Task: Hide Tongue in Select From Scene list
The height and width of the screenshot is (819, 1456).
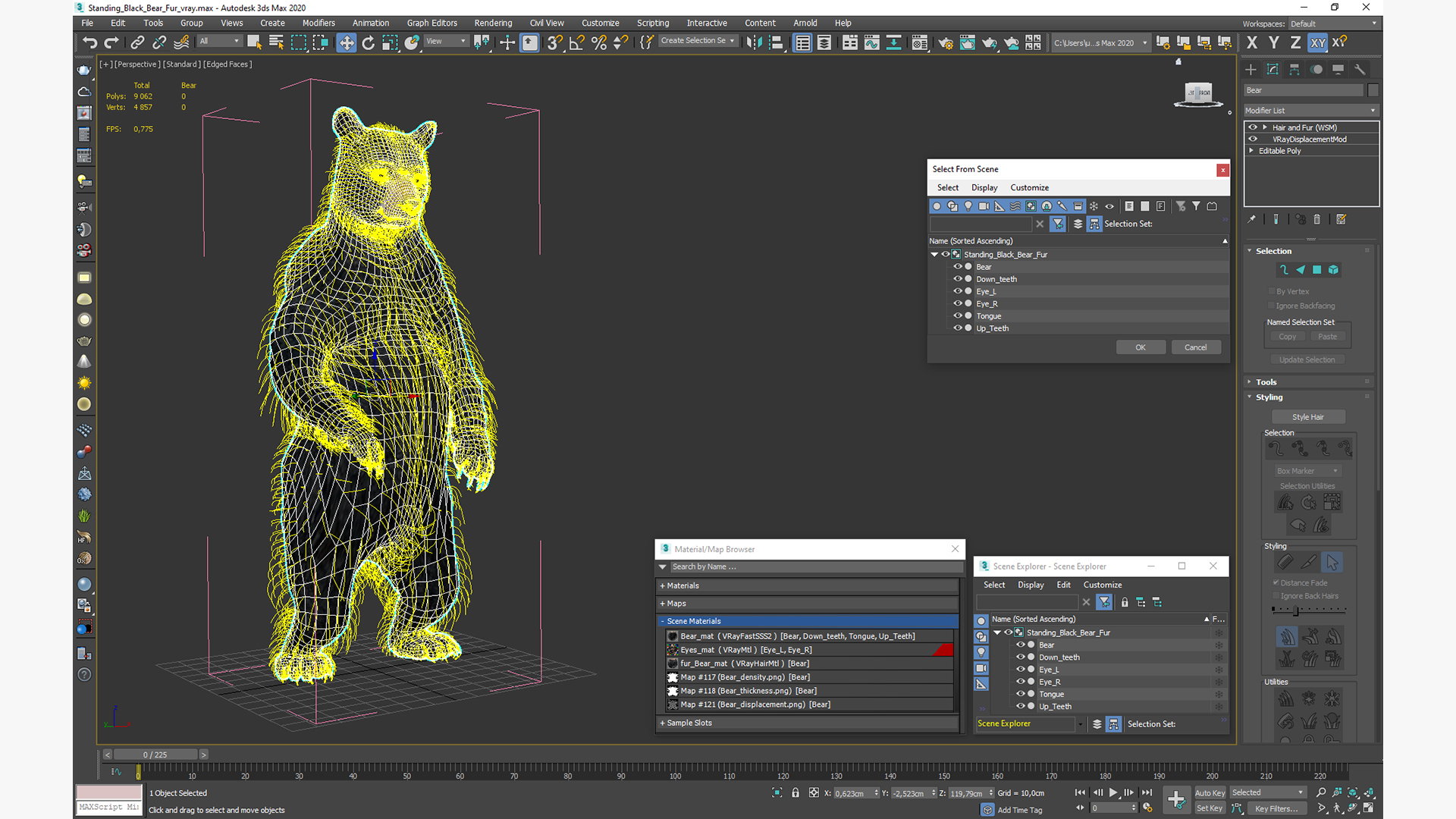Action: pyautogui.click(x=958, y=315)
